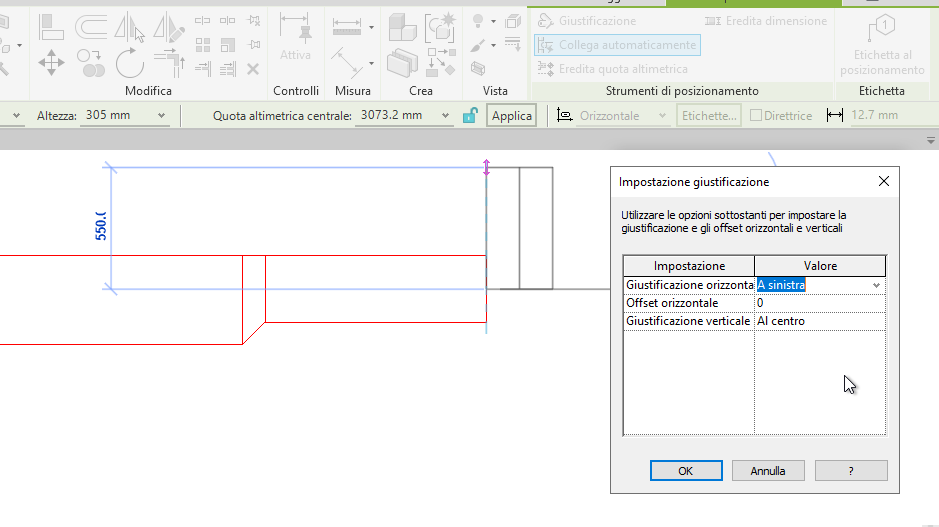Collapse the ribbon panel arrow at right

point(931,141)
